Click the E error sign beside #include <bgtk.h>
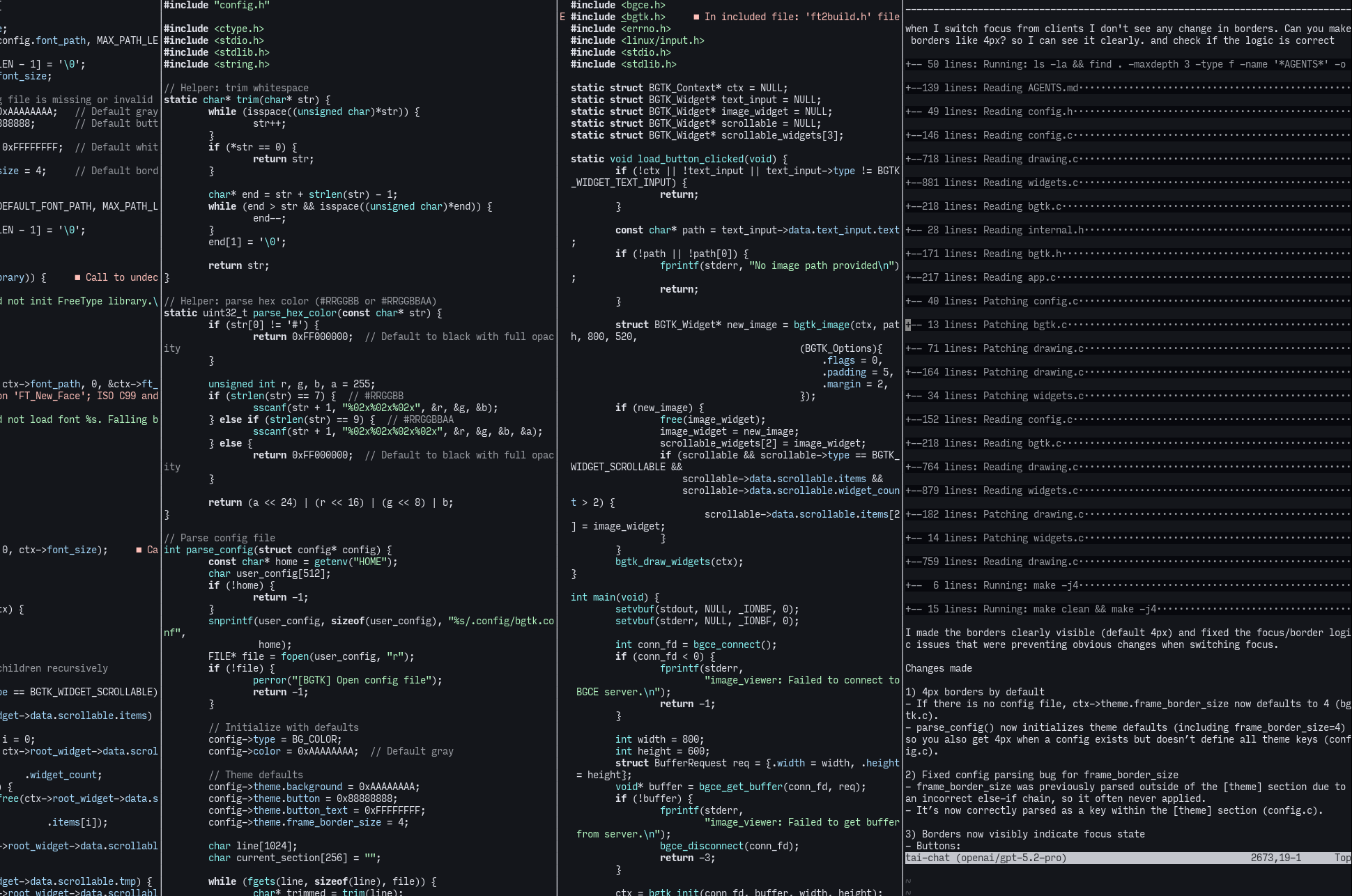The width and height of the screenshot is (1352, 896). point(562,17)
